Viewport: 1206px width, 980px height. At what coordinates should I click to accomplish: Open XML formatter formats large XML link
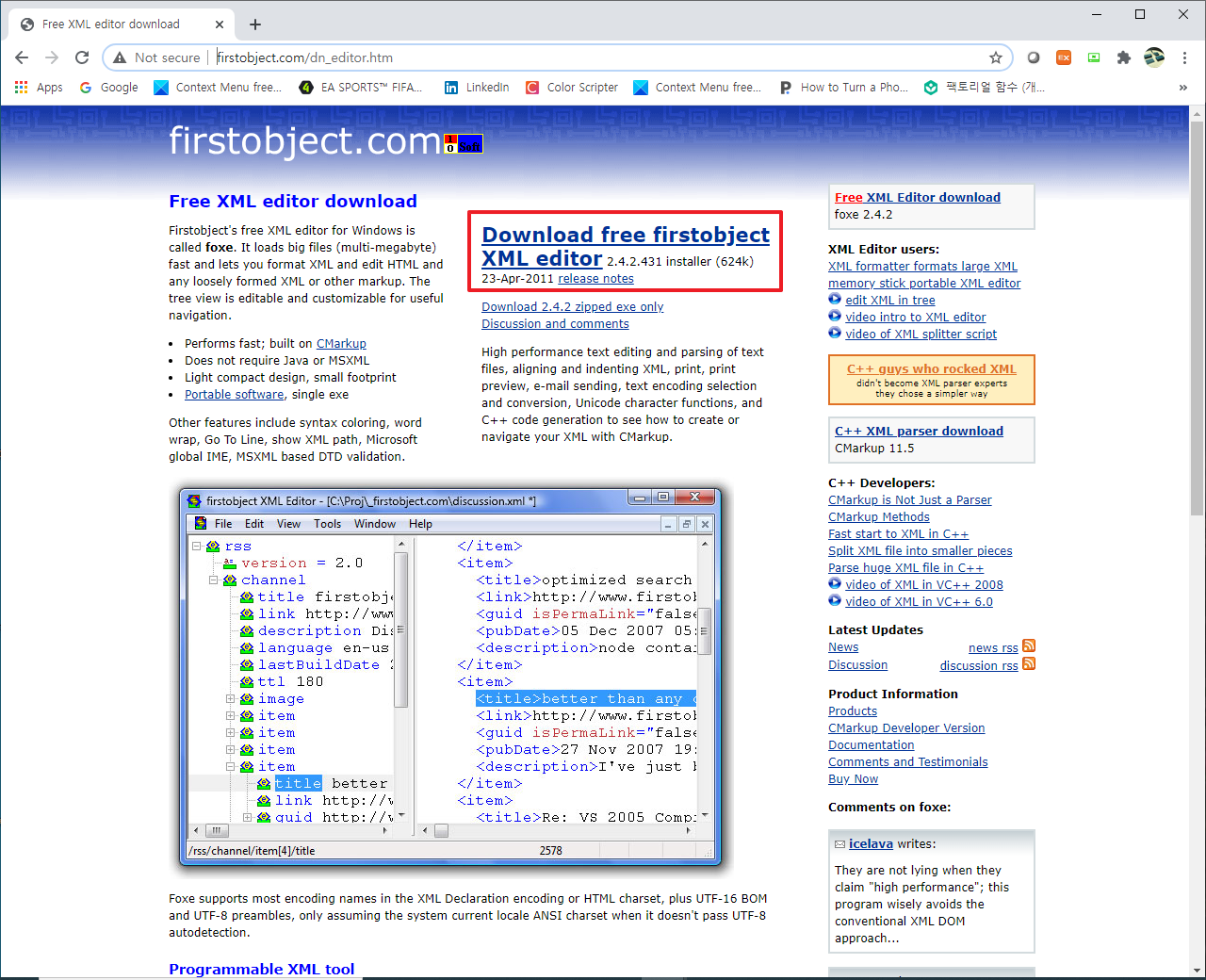click(x=922, y=267)
